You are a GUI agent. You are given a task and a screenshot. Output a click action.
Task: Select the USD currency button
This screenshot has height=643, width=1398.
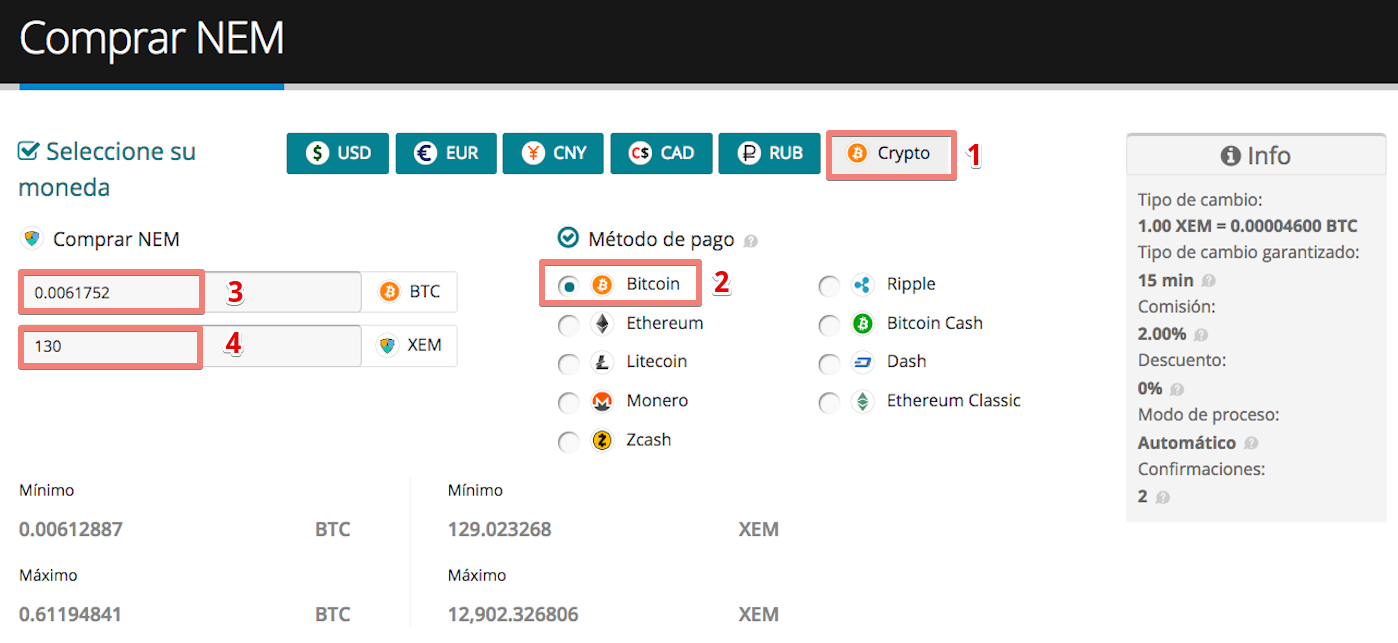337,153
